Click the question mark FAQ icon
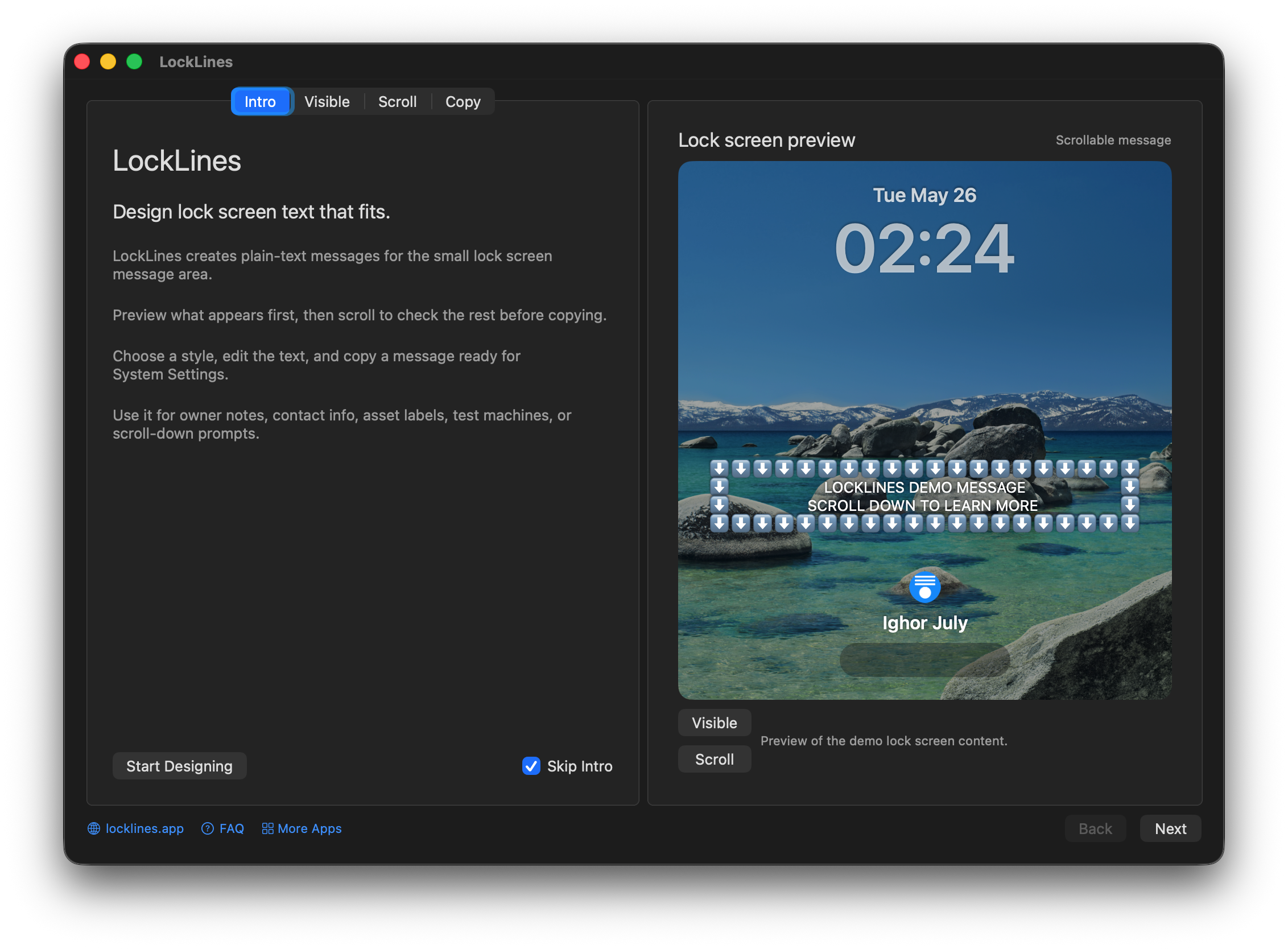 tap(208, 829)
